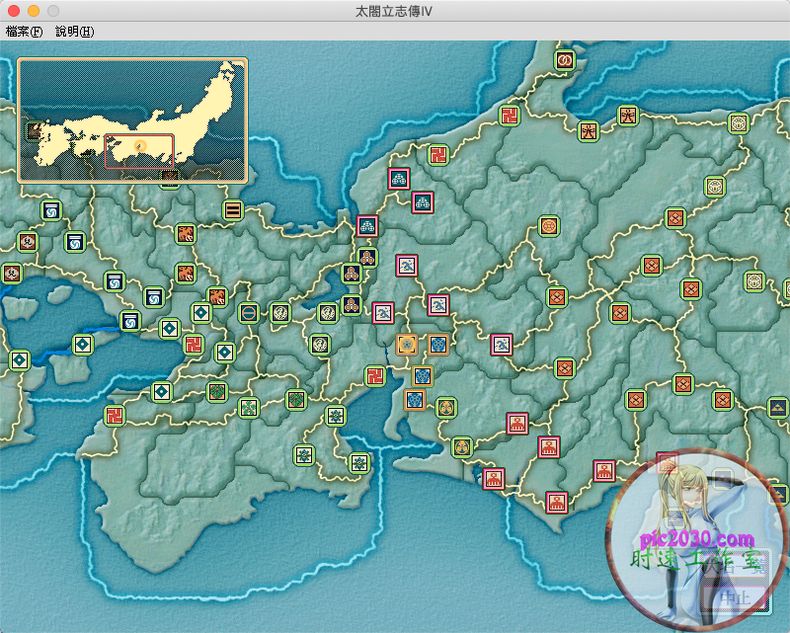Select the easternmost brown tree-crest castle

tap(628, 116)
